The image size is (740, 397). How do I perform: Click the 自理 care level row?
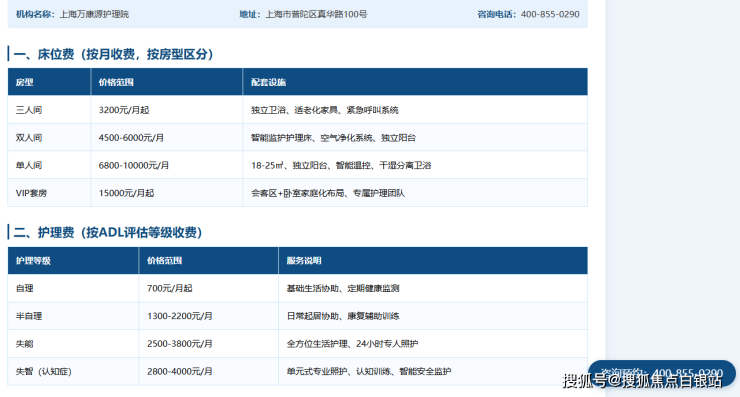click(297, 288)
